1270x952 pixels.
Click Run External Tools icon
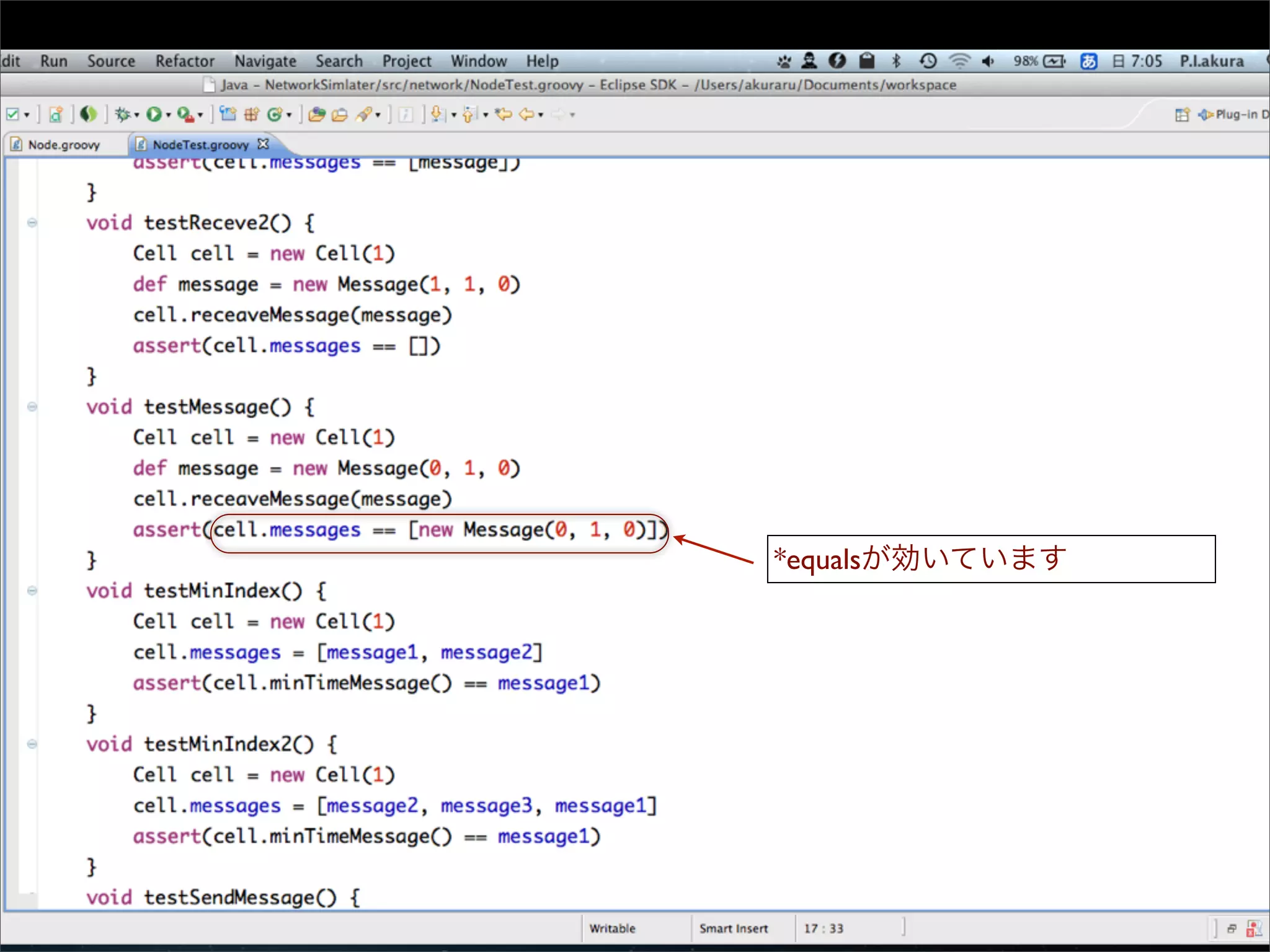pyautogui.click(x=185, y=115)
